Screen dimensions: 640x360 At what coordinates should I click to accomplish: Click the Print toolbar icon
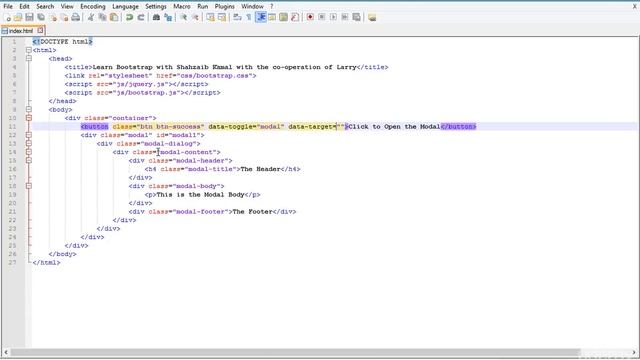pyautogui.click(x=76, y=18)
